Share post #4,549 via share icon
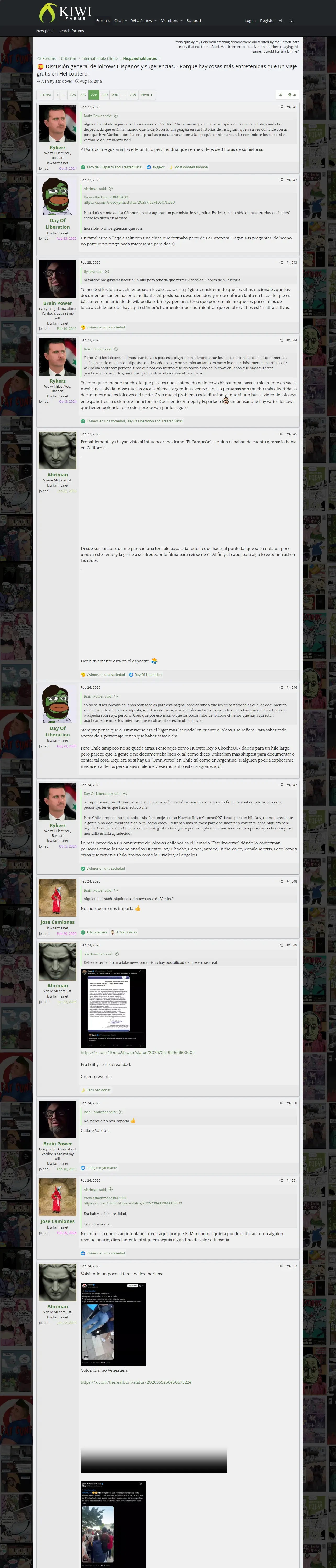336x1568 pixels. click(281, 945)
